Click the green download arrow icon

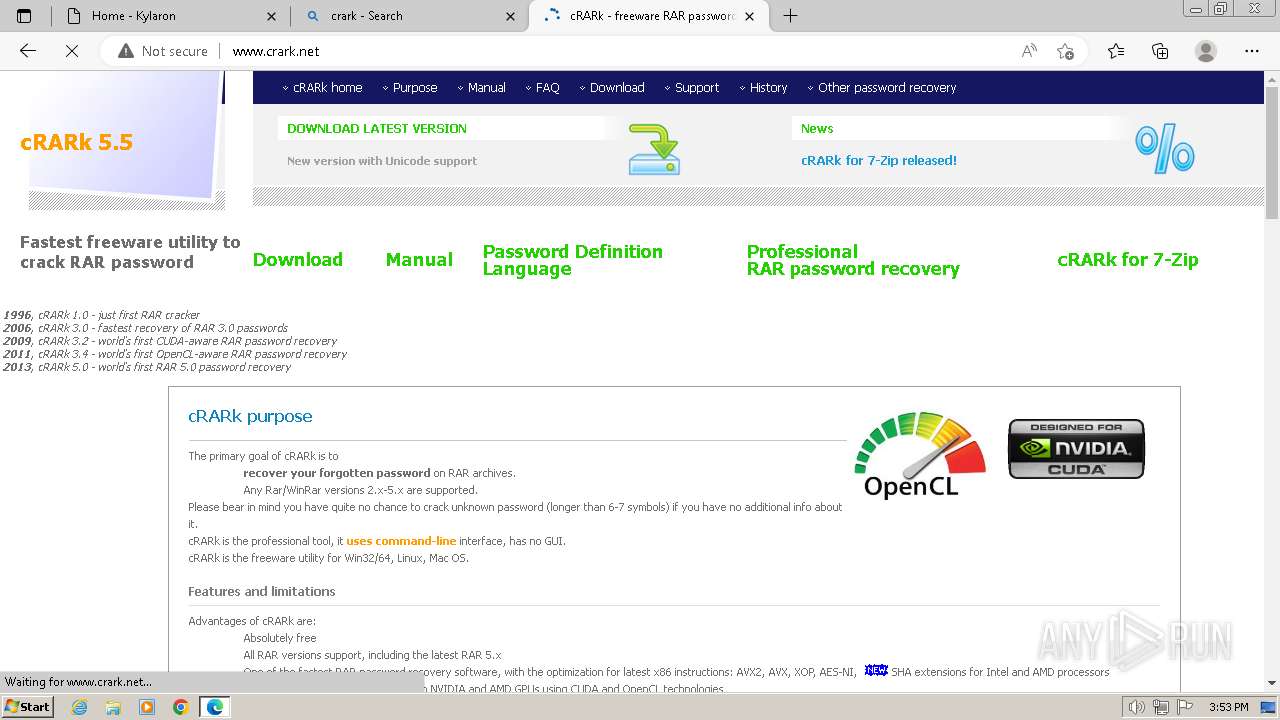click(654, 149)
